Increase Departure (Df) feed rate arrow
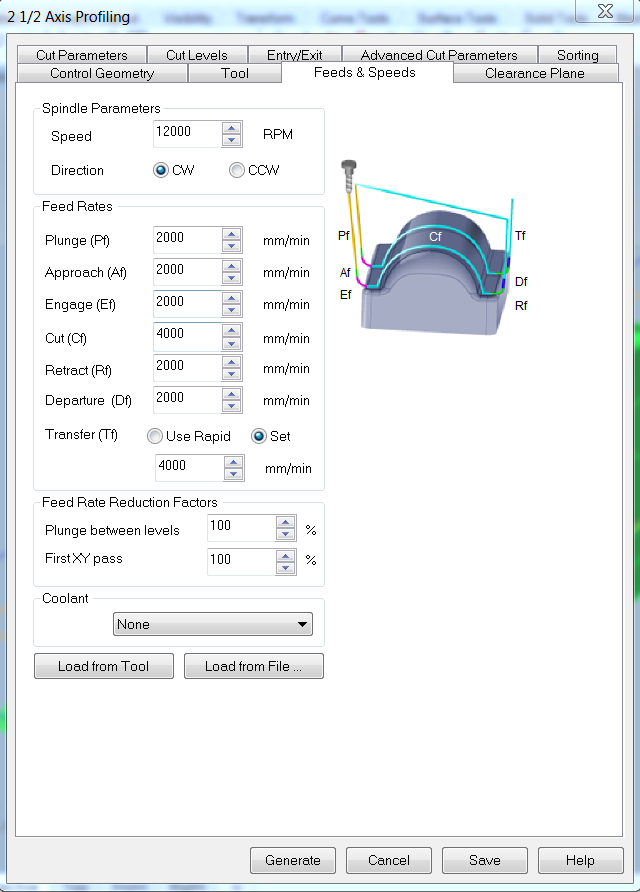The height and width of the screenshot is (892, 640). (x=231, y=394)
